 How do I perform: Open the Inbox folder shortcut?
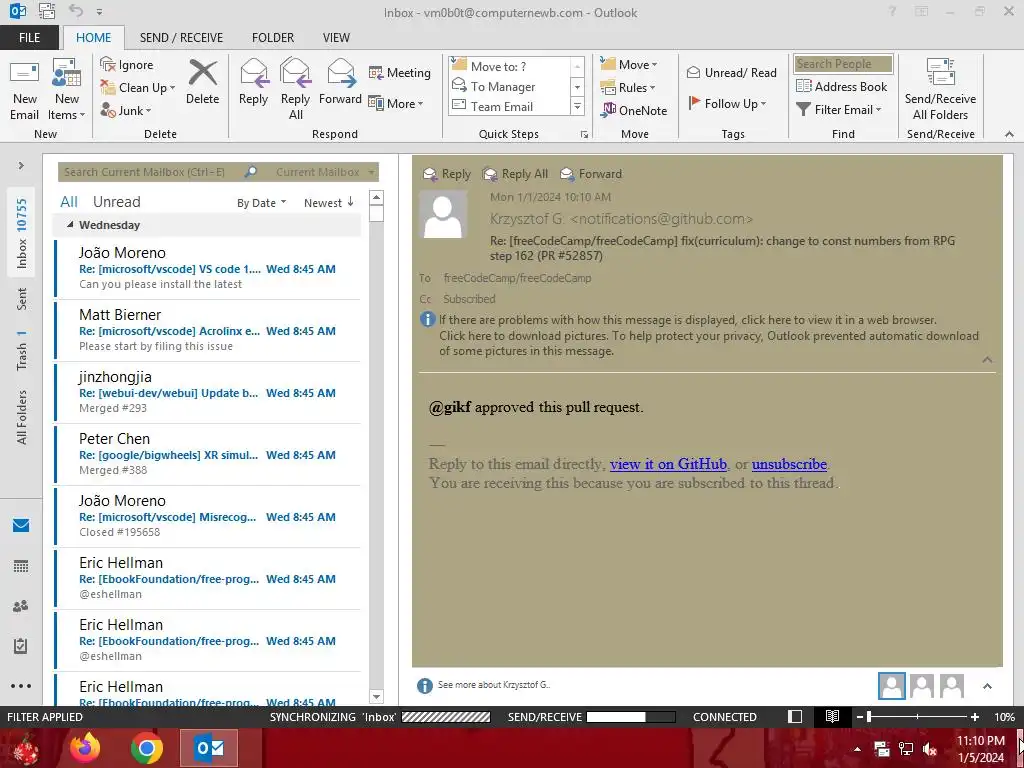coord(22,233)
